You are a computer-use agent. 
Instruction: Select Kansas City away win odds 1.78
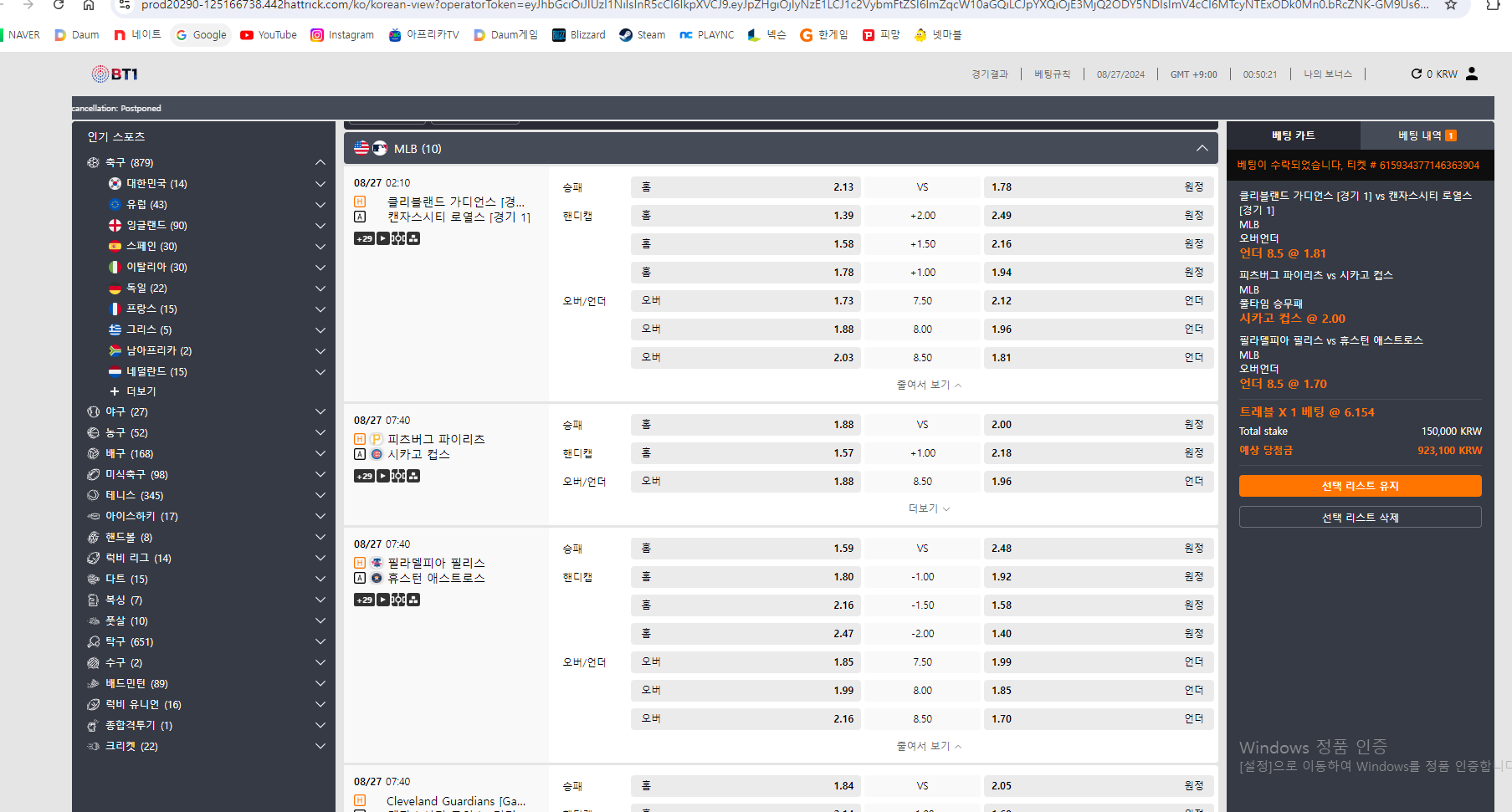coord(1098,187)
